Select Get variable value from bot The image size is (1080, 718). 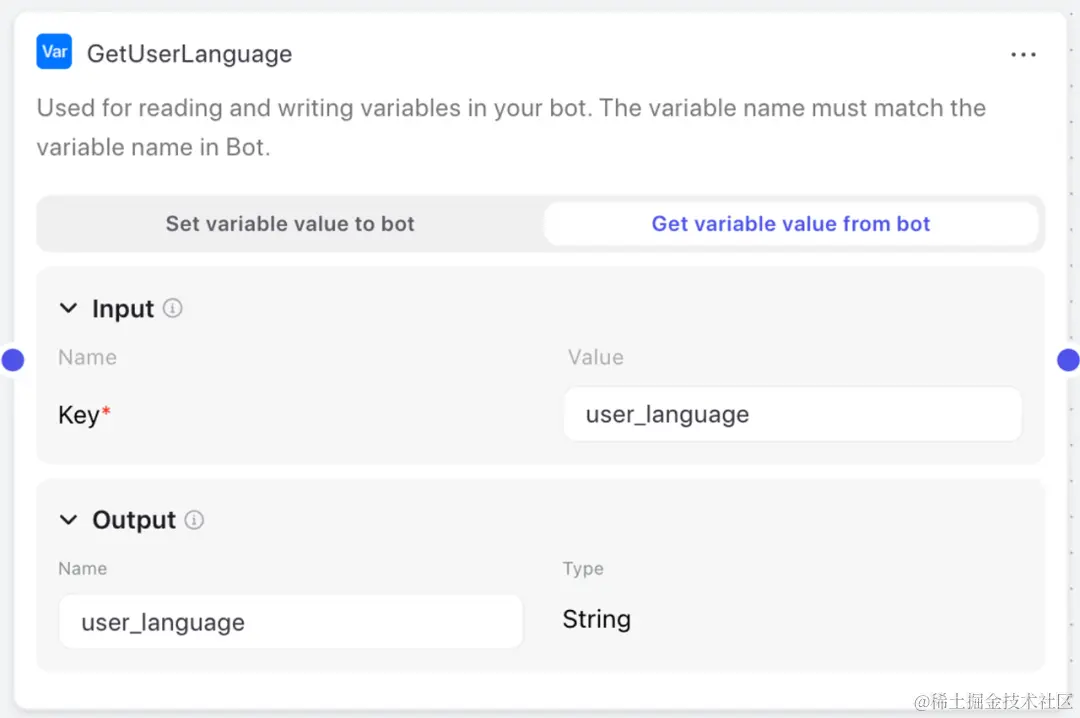pos(791,224)
